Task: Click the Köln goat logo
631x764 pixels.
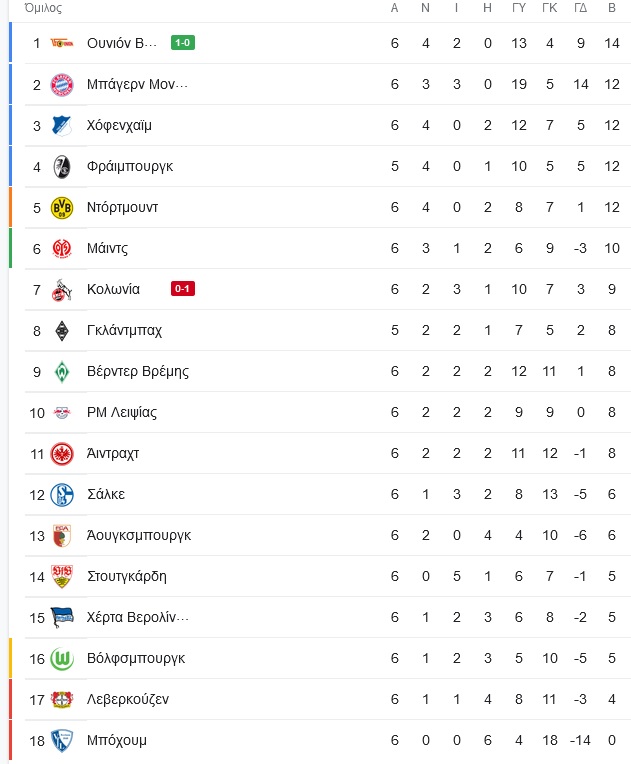Action: point(62,290)
